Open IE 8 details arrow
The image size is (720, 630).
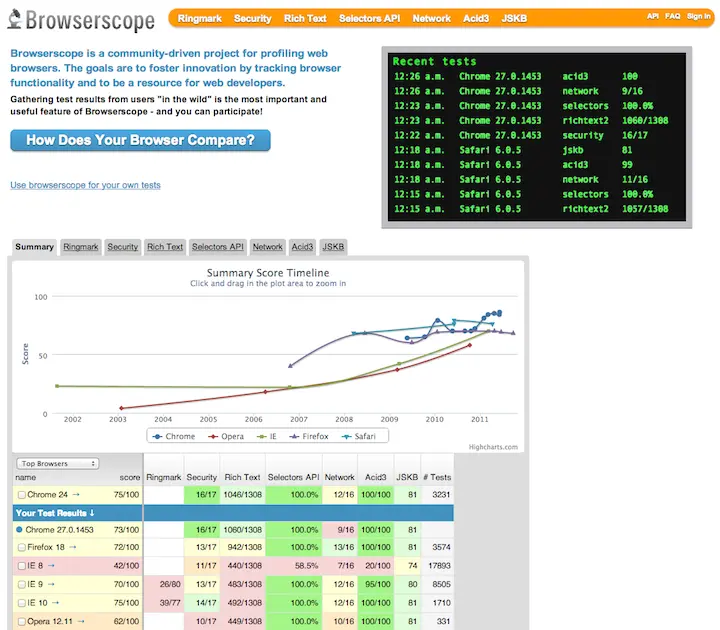[51, 565]
